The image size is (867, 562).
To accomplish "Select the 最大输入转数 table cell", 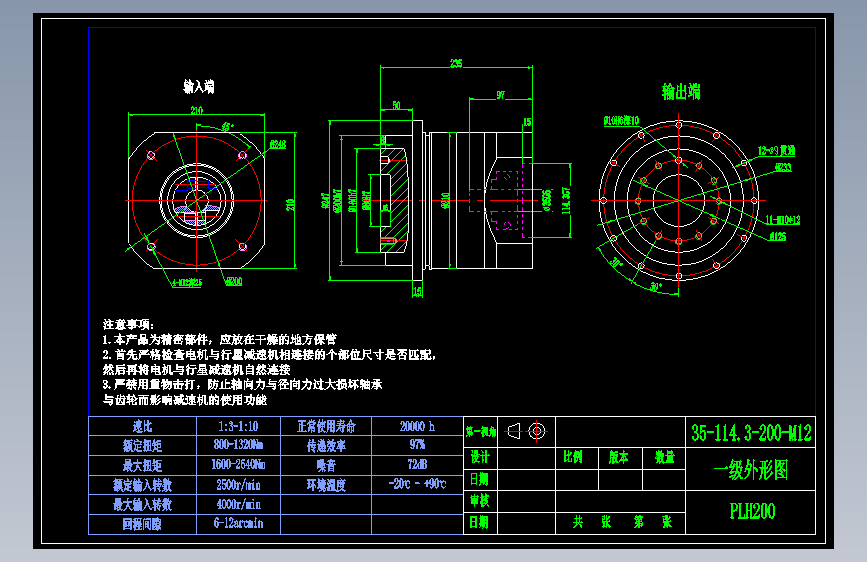I will [143, 504].
